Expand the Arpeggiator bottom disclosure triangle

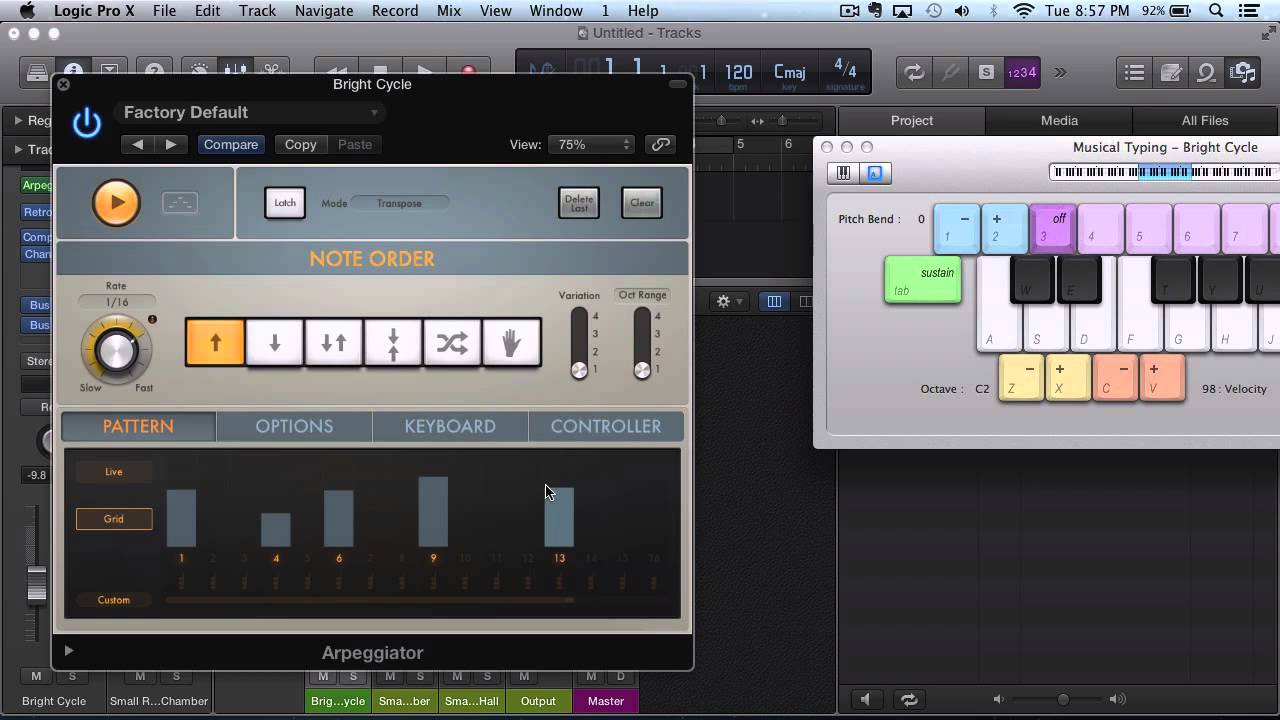click(69, 651)
